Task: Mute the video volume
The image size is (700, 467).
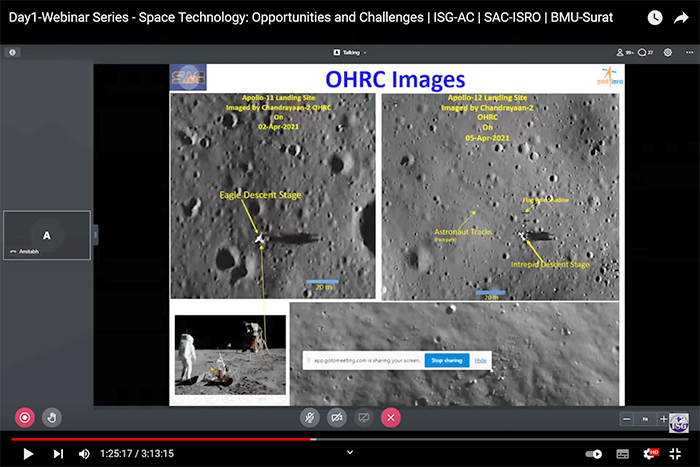Action: coord(84,453)
